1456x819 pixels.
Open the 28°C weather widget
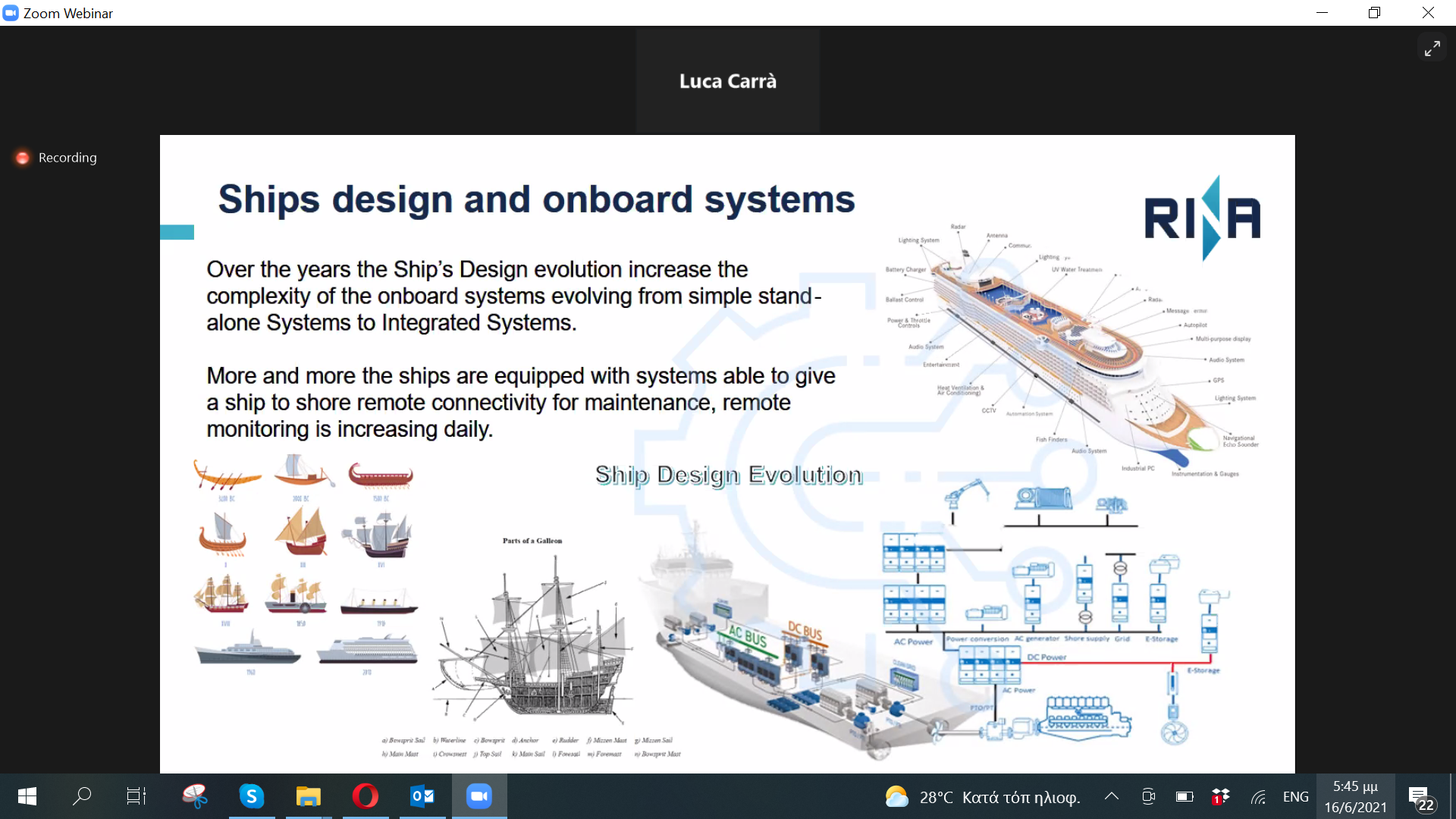pyautogui.click(x=983, y=797)
